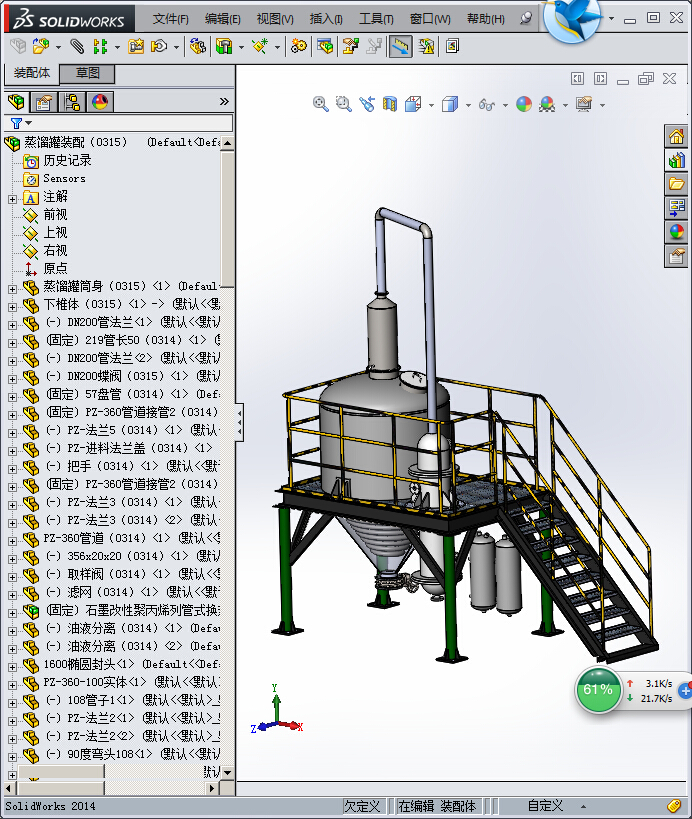Click the zoom to area icon
Image resolution: width=692 pixels, height=819 pixels.
[343, 104]
